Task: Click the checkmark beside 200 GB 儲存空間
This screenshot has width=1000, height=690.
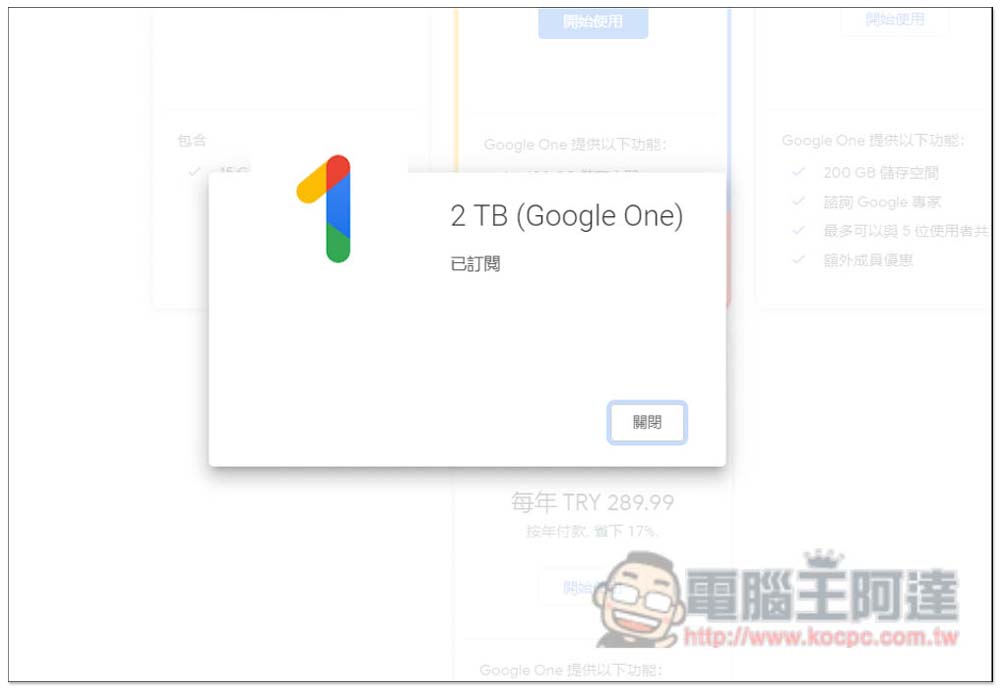Action: coord(798,172)
